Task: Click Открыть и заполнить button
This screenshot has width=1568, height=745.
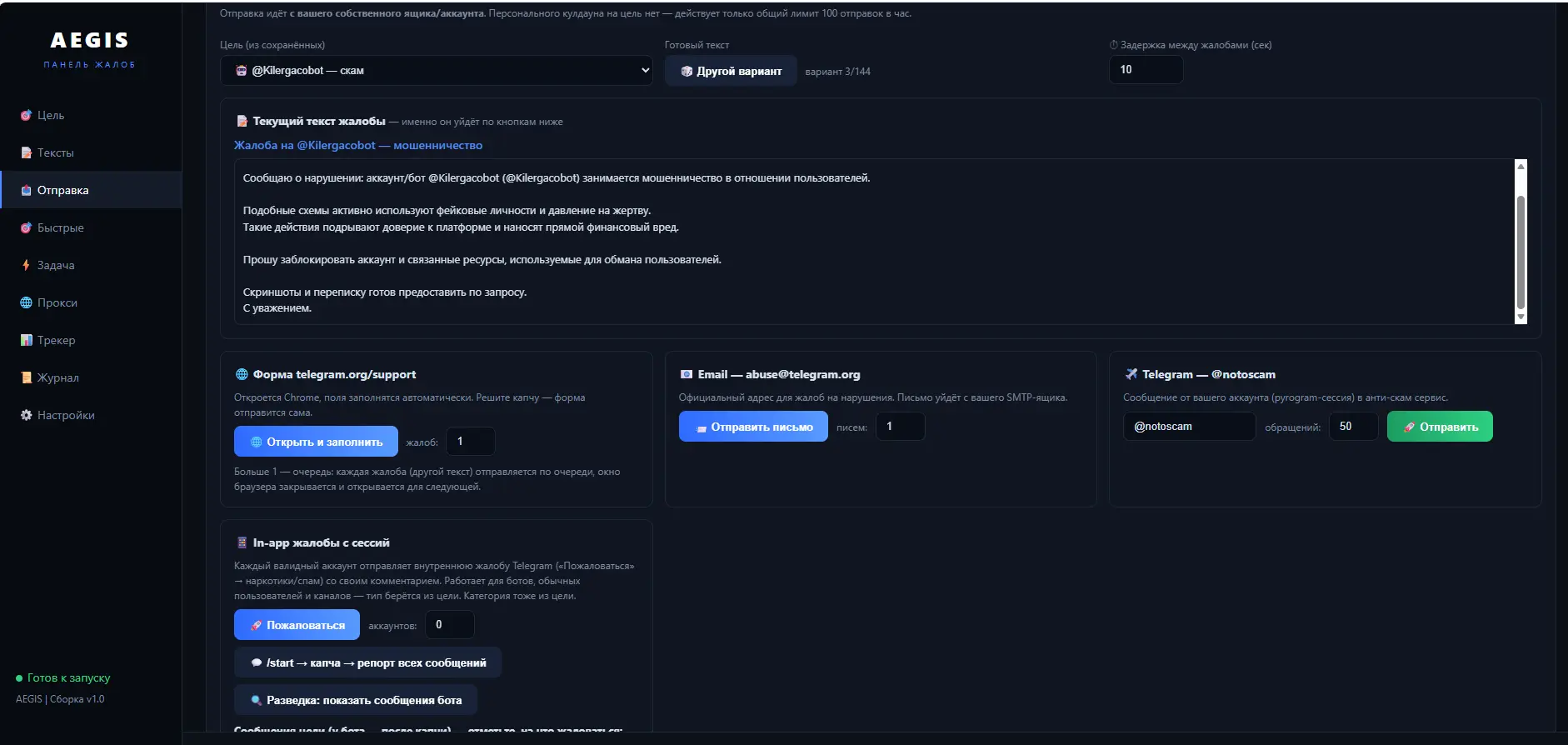Action: click(x=316, y=442)
